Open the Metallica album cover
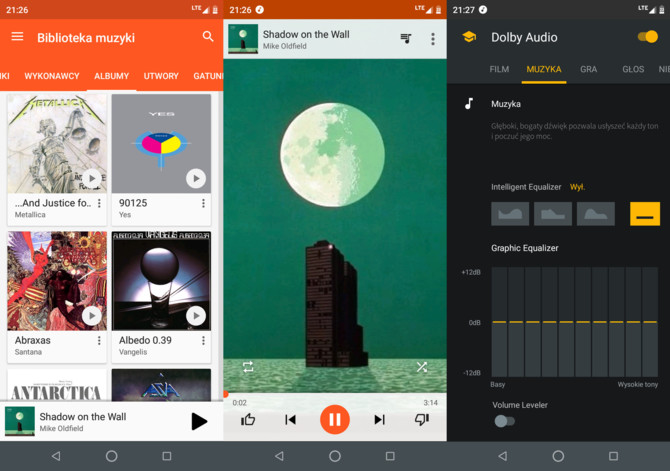670x471 pixels. click(x=57, y=144)
